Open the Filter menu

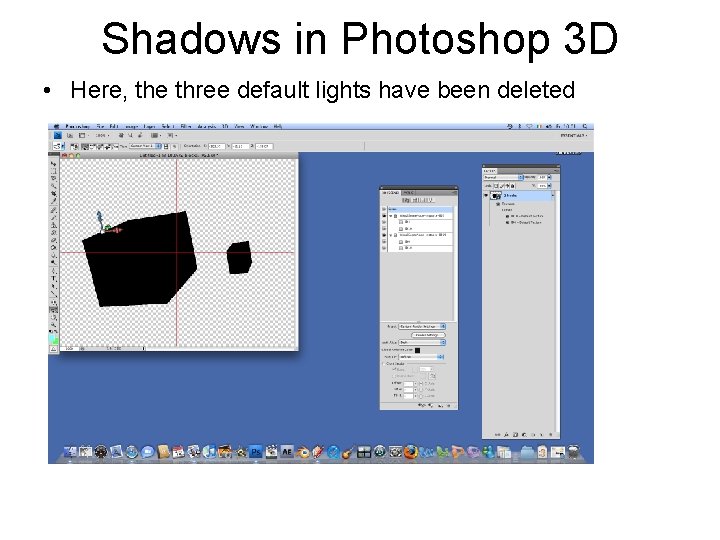186,126
